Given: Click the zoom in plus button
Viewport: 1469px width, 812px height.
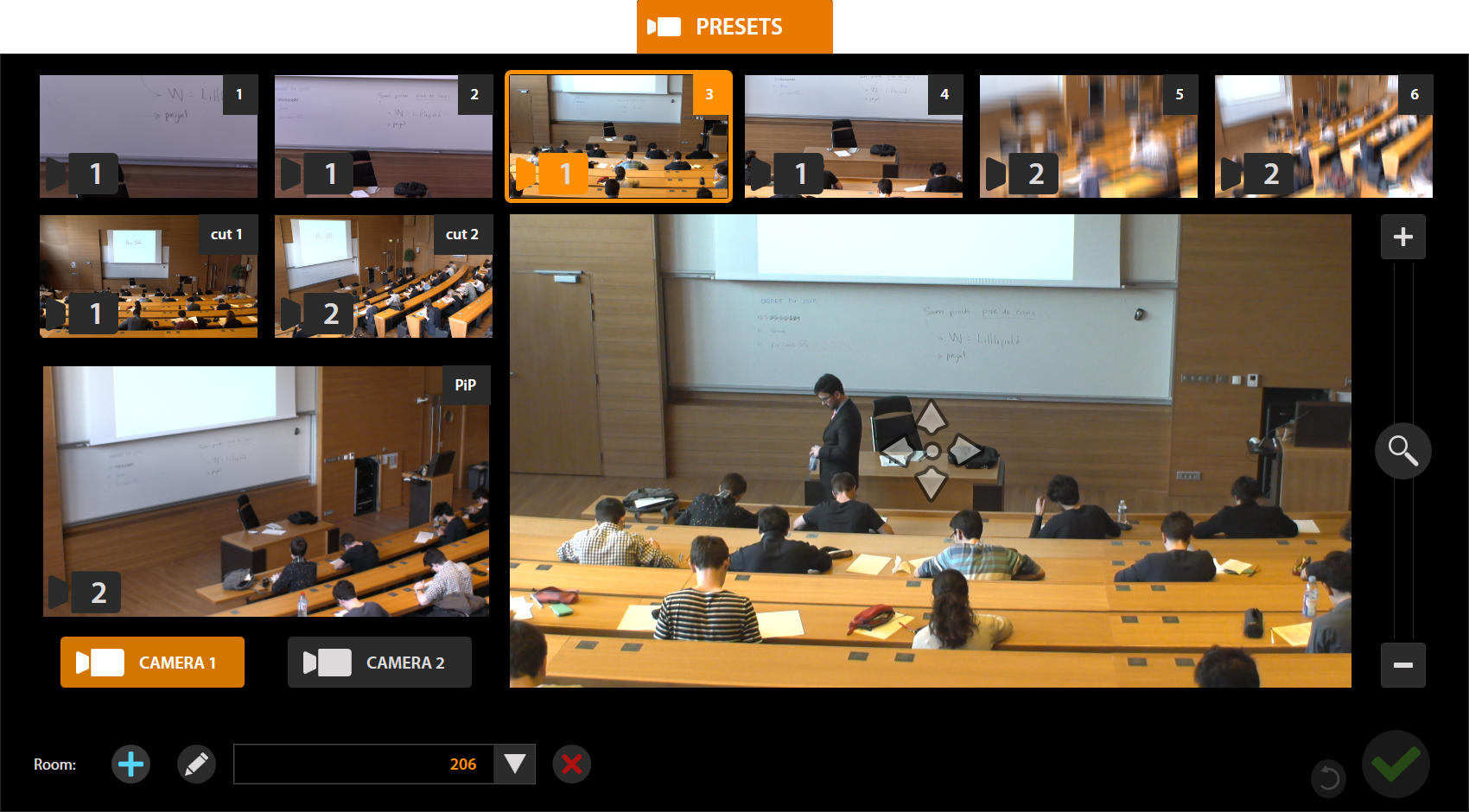Looking at the screenshot, I should point(1402,237).
